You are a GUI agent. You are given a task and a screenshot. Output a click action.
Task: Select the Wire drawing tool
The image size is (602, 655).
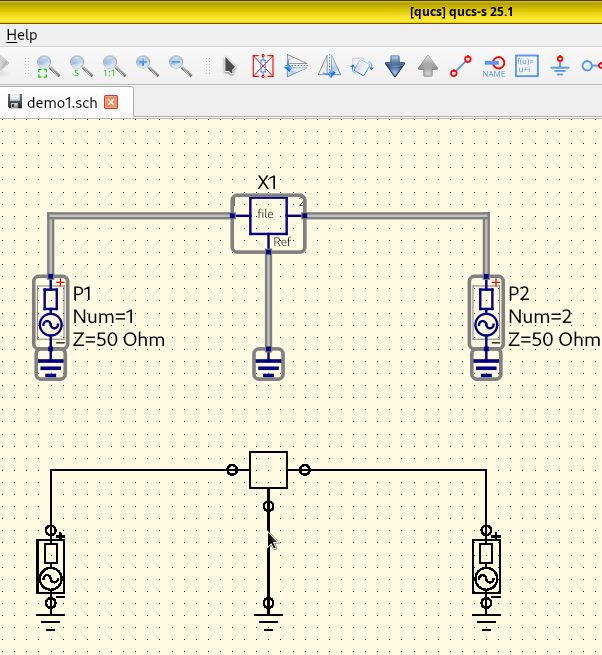[x=461, y=67]
